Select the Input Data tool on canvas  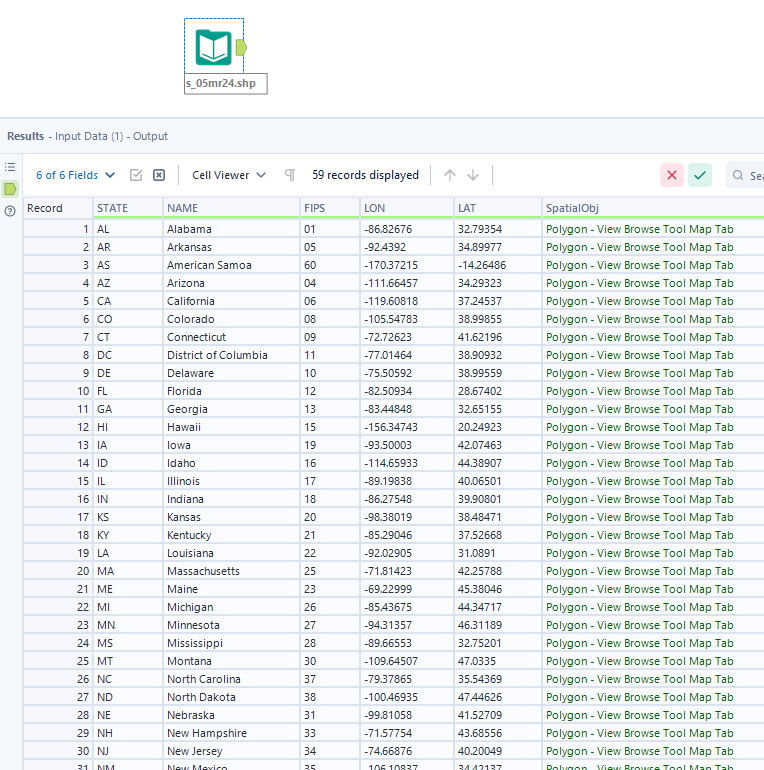coord(214,47)
